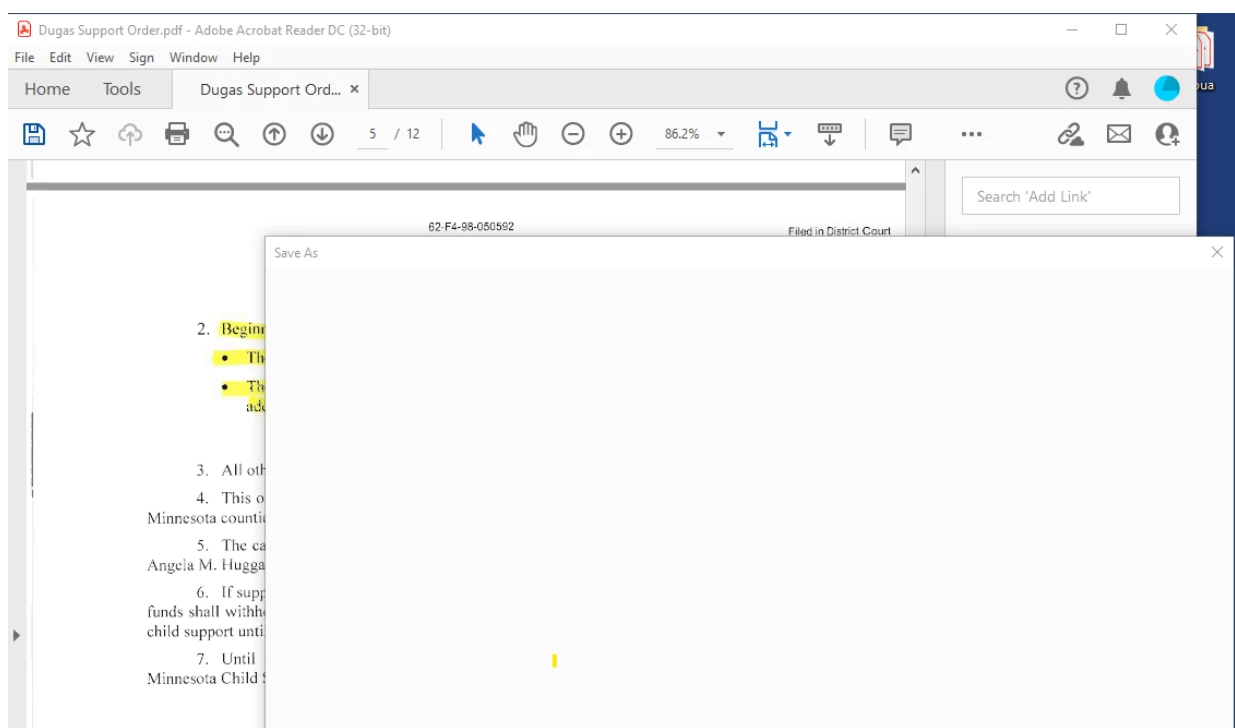
Task: Click the Search 'Add Link' field
Action: [x=1070, y=196]
